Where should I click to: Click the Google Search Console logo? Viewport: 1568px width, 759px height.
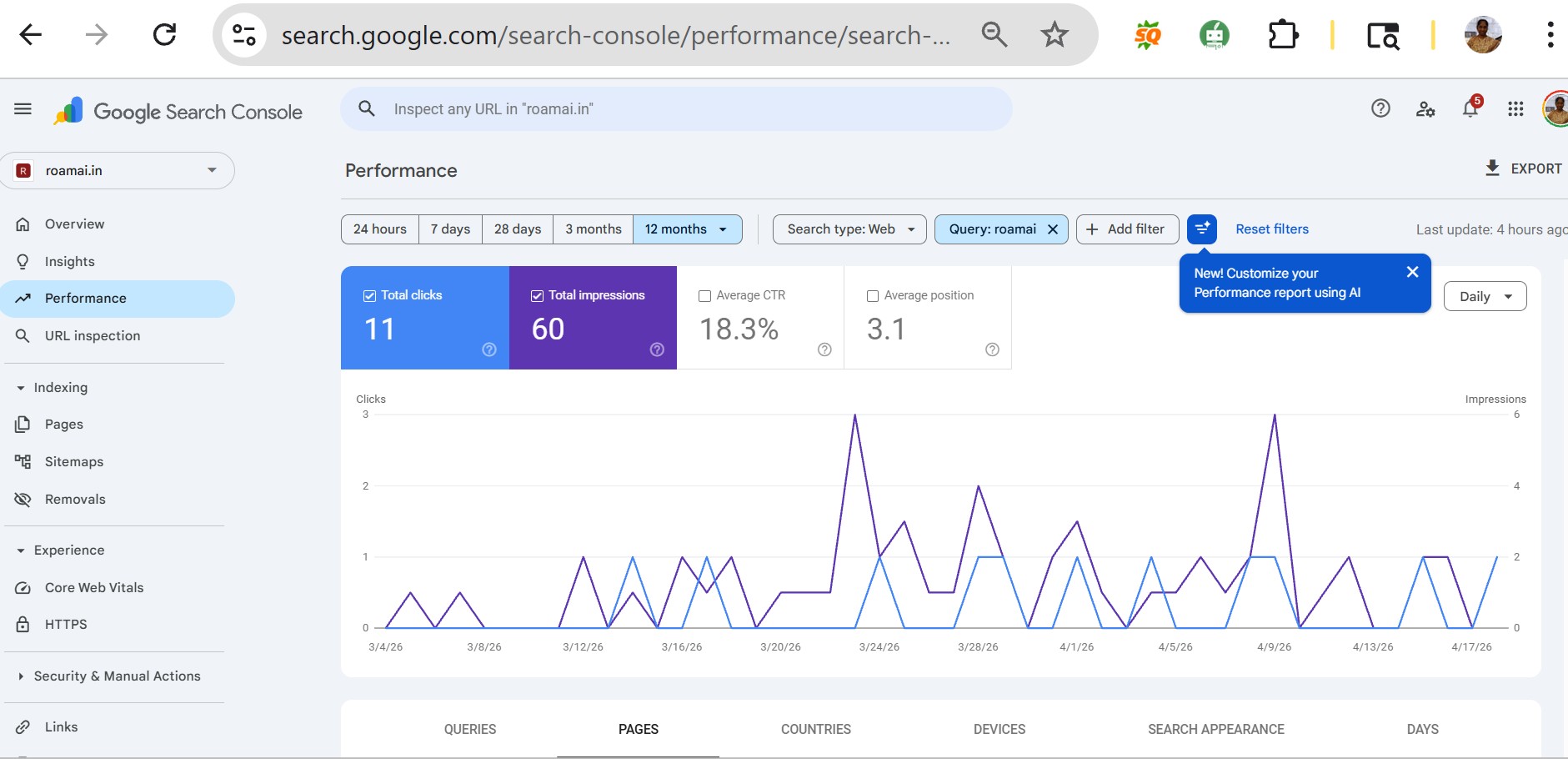coord(178,111)
